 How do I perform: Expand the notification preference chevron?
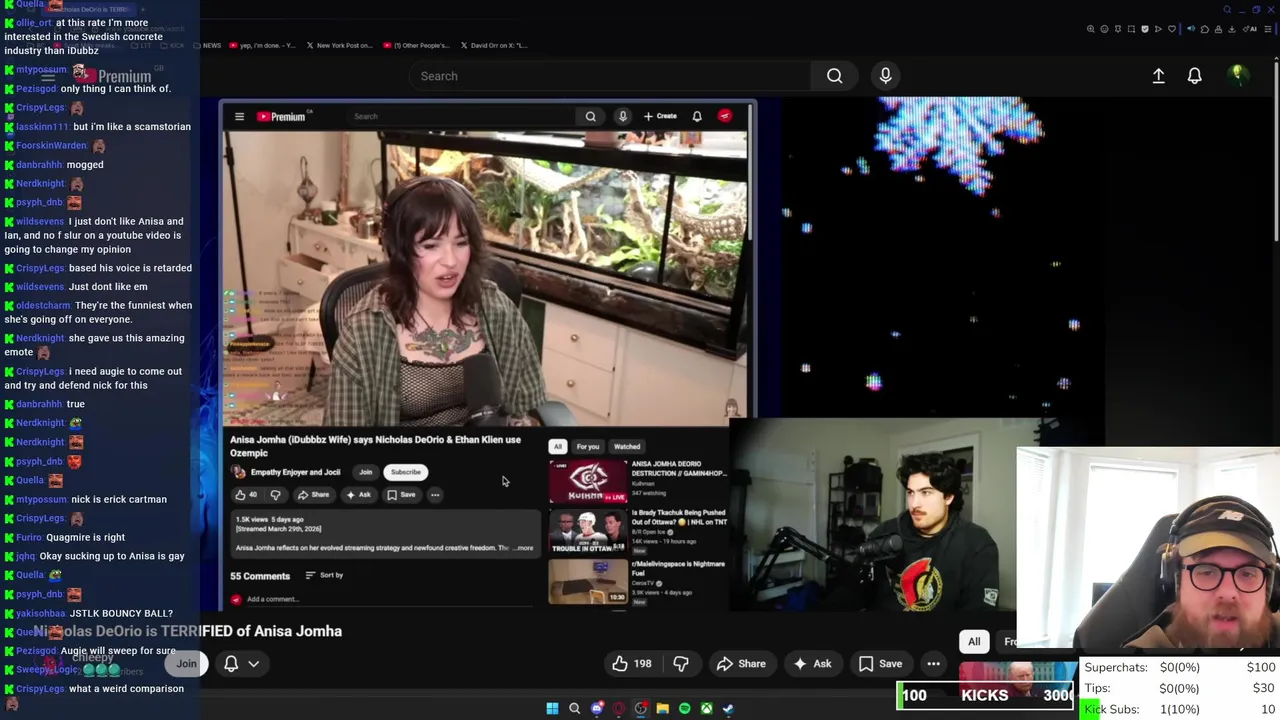click(254, 664)
